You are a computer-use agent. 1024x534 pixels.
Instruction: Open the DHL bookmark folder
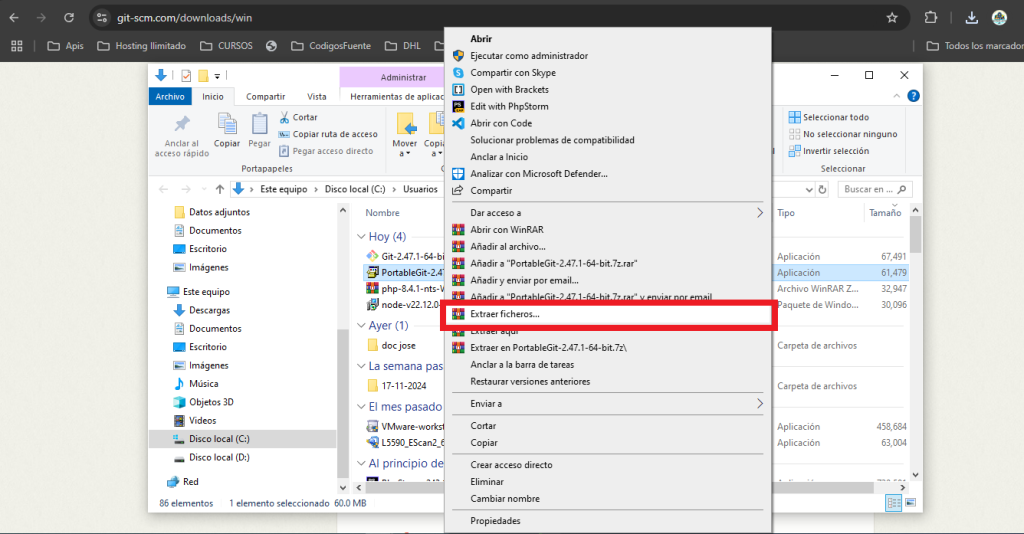pyautogui.click(x=403, y=46)
